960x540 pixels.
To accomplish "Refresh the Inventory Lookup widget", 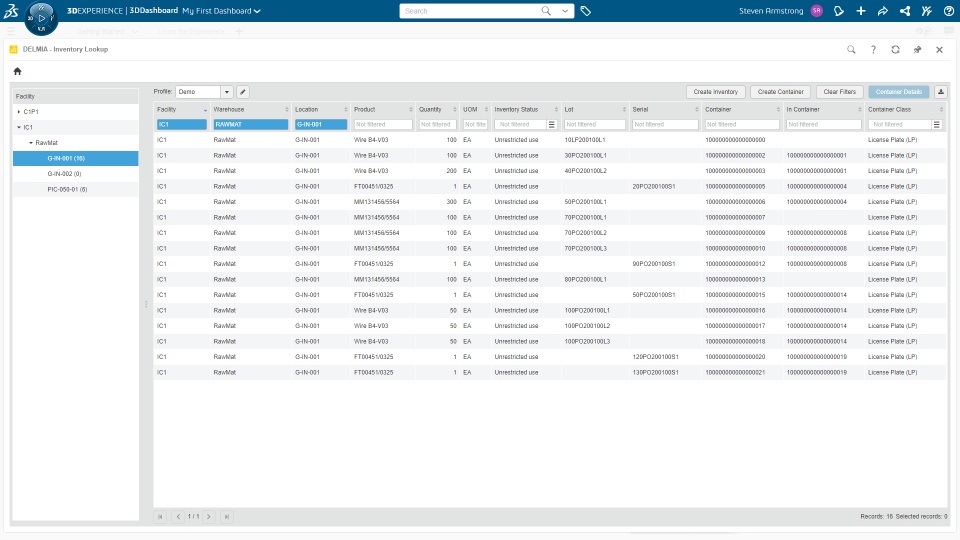I will click(x=895, y=50).
